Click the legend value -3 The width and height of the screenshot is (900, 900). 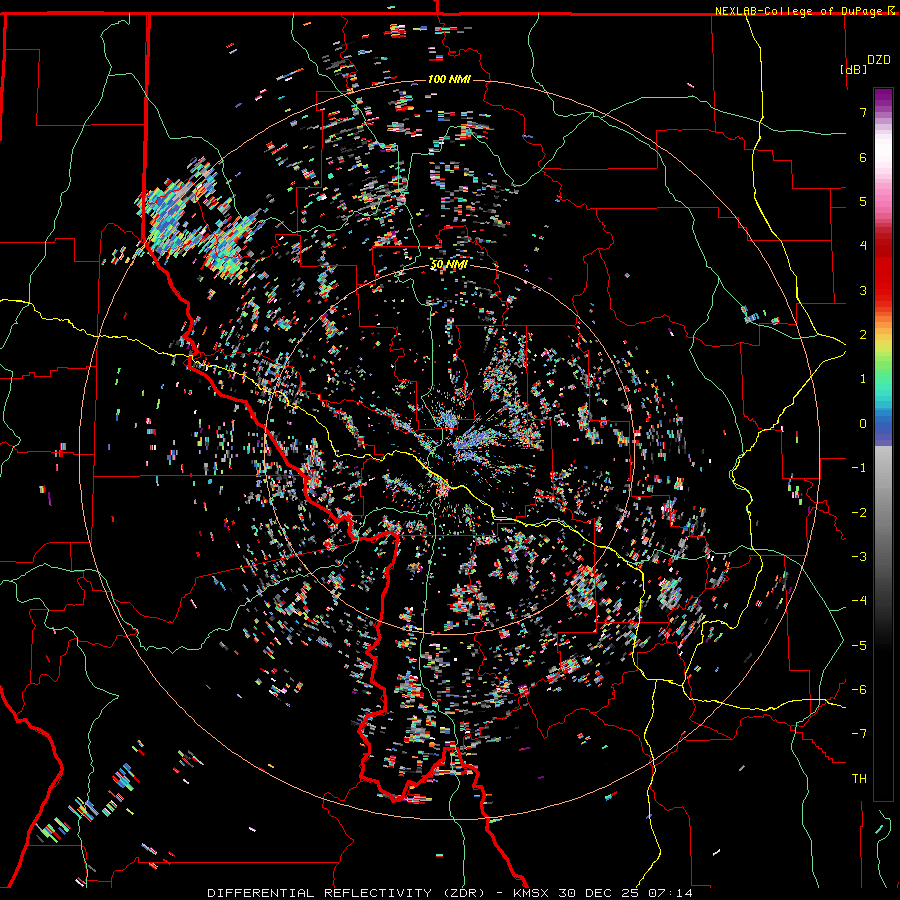coord(859,556)
